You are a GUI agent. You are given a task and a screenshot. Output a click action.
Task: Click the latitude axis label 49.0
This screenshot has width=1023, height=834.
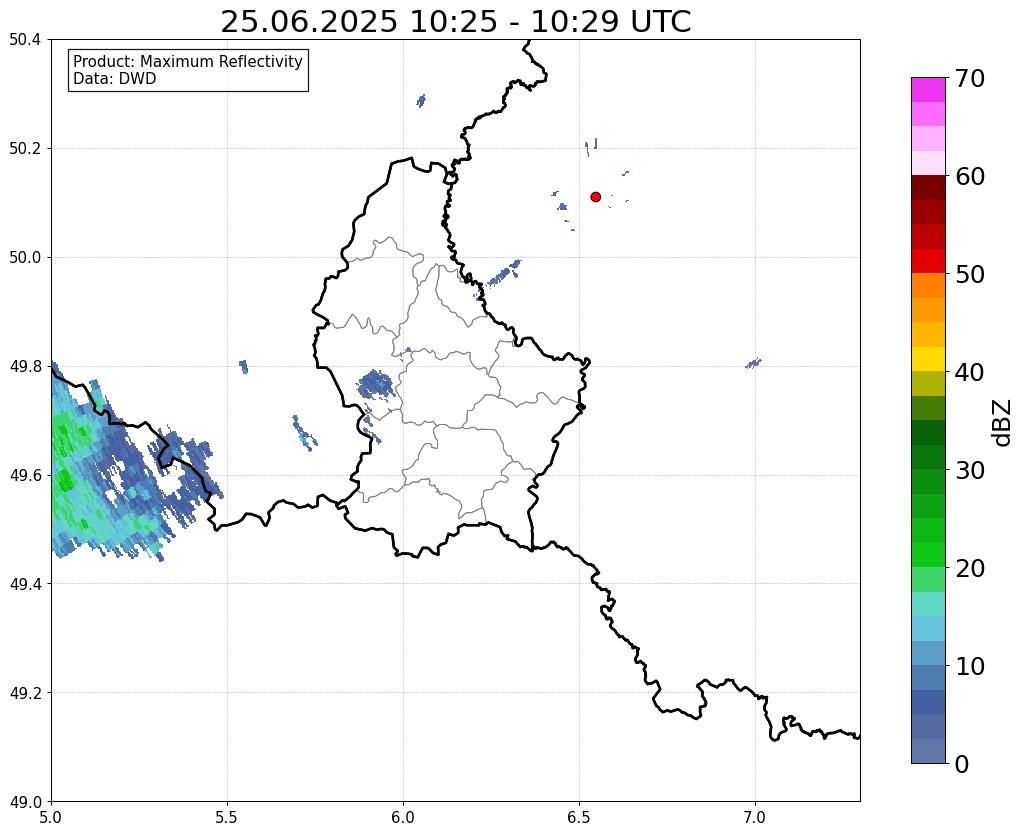25,802
